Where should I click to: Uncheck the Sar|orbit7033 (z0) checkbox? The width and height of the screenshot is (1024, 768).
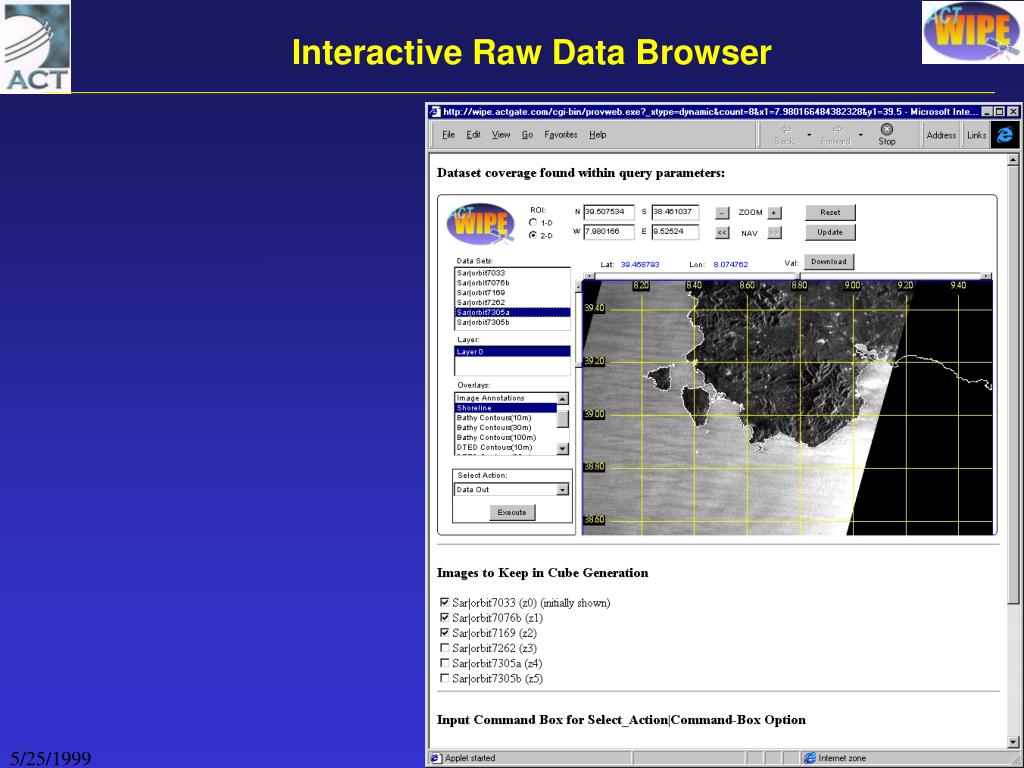coord(445,602)
